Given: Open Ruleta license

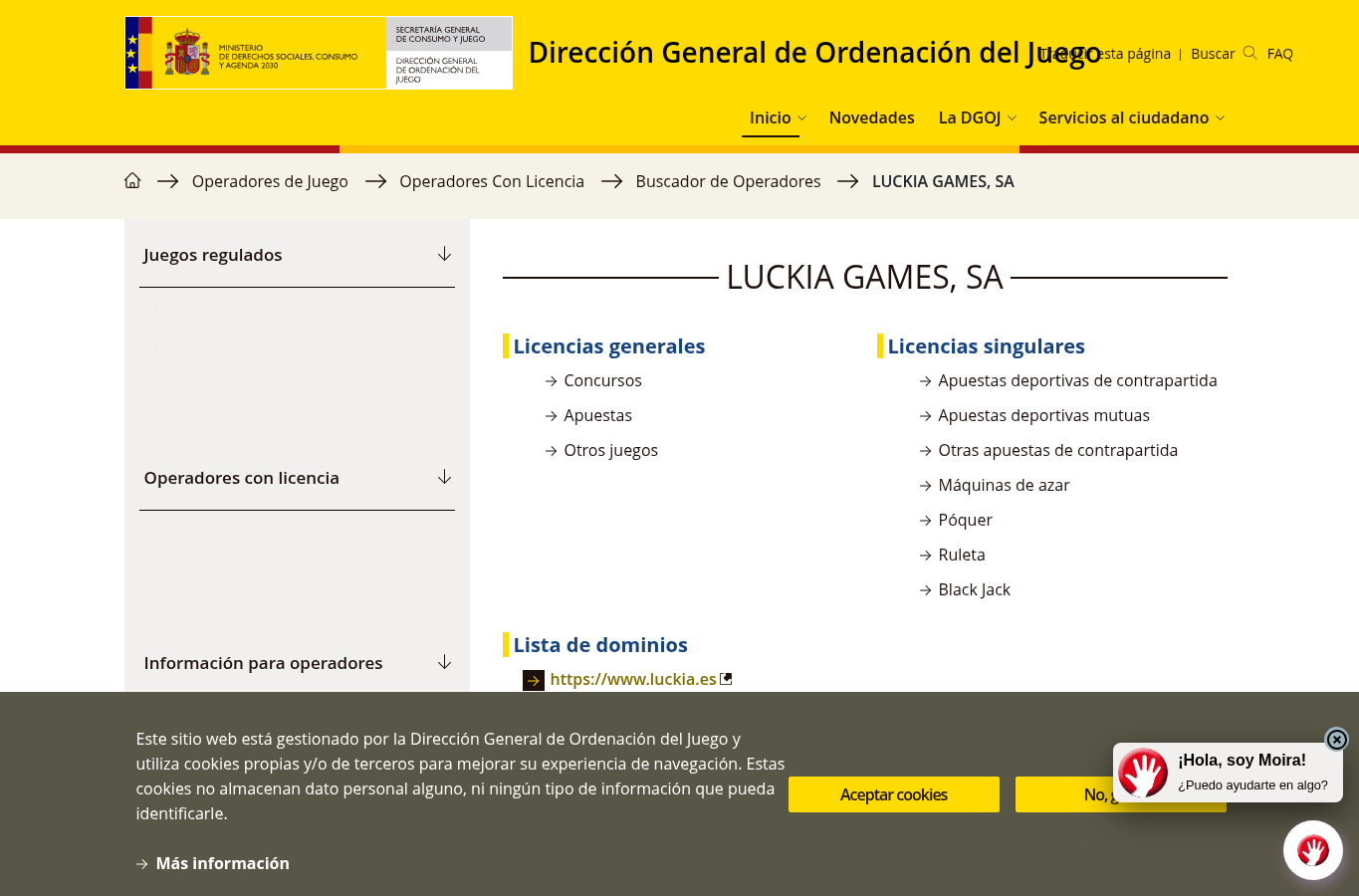Looking at the screenshot, I should pyautogui.click(x=961, y=555).
